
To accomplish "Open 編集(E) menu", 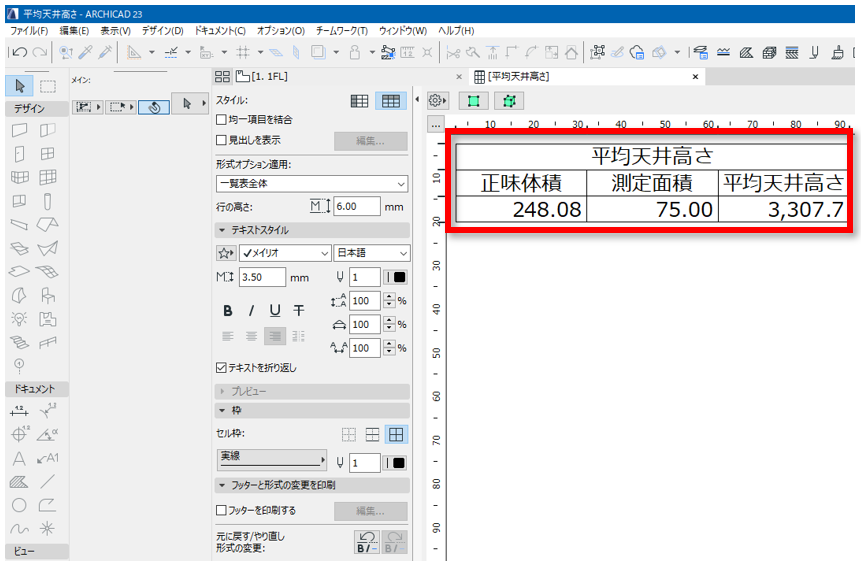I will (74, 31).
